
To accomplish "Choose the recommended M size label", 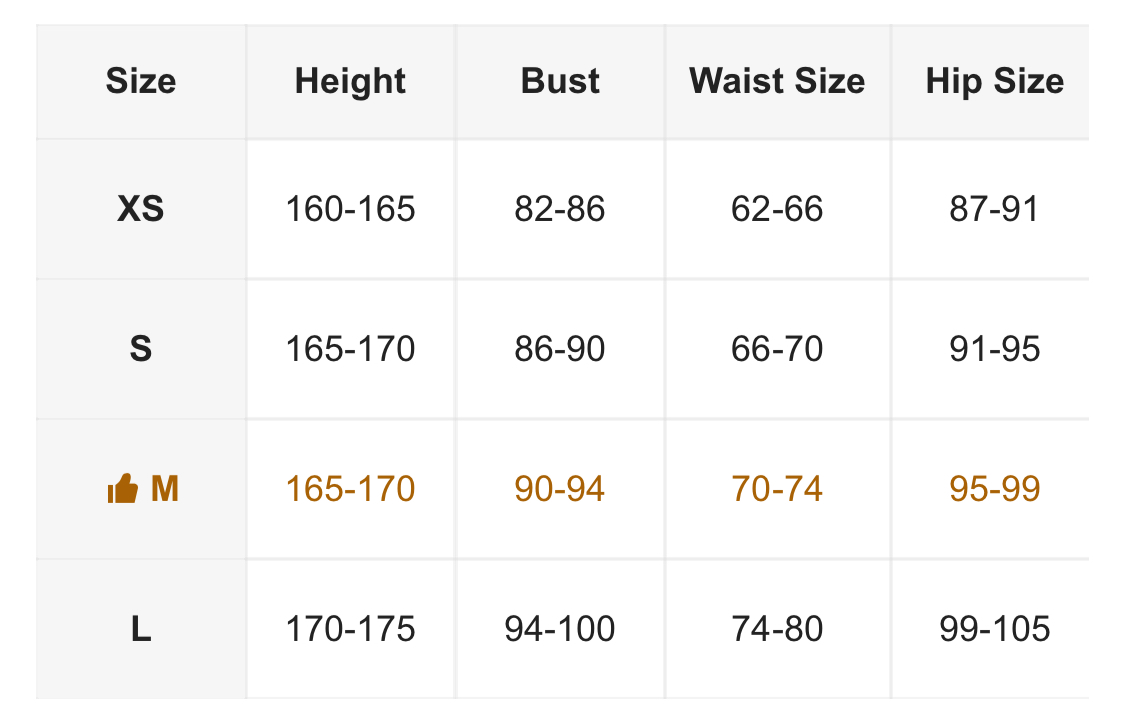I will pyautogui.click(x=165, y=489).
